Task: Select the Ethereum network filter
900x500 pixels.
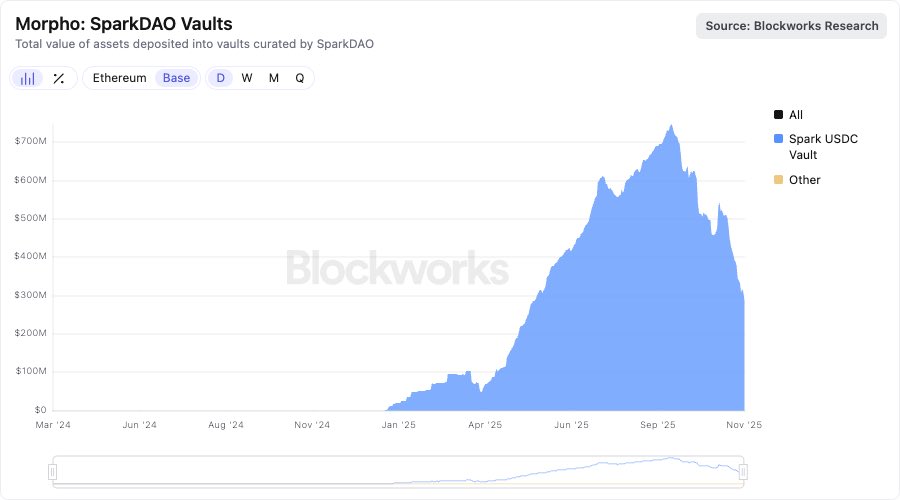Action: pyautogui.click(x=119, y=78)
